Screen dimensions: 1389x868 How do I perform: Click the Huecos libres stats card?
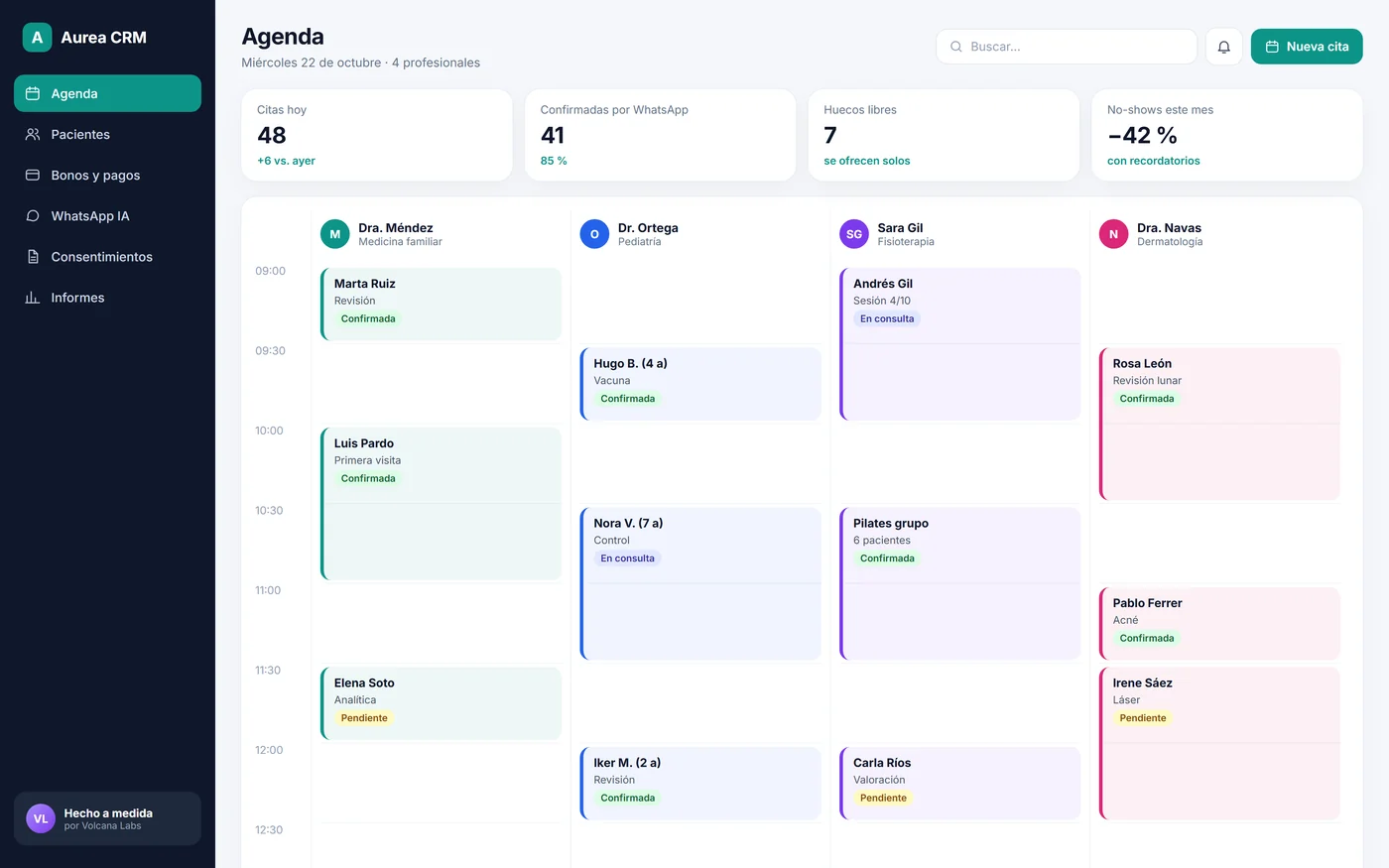944,135
